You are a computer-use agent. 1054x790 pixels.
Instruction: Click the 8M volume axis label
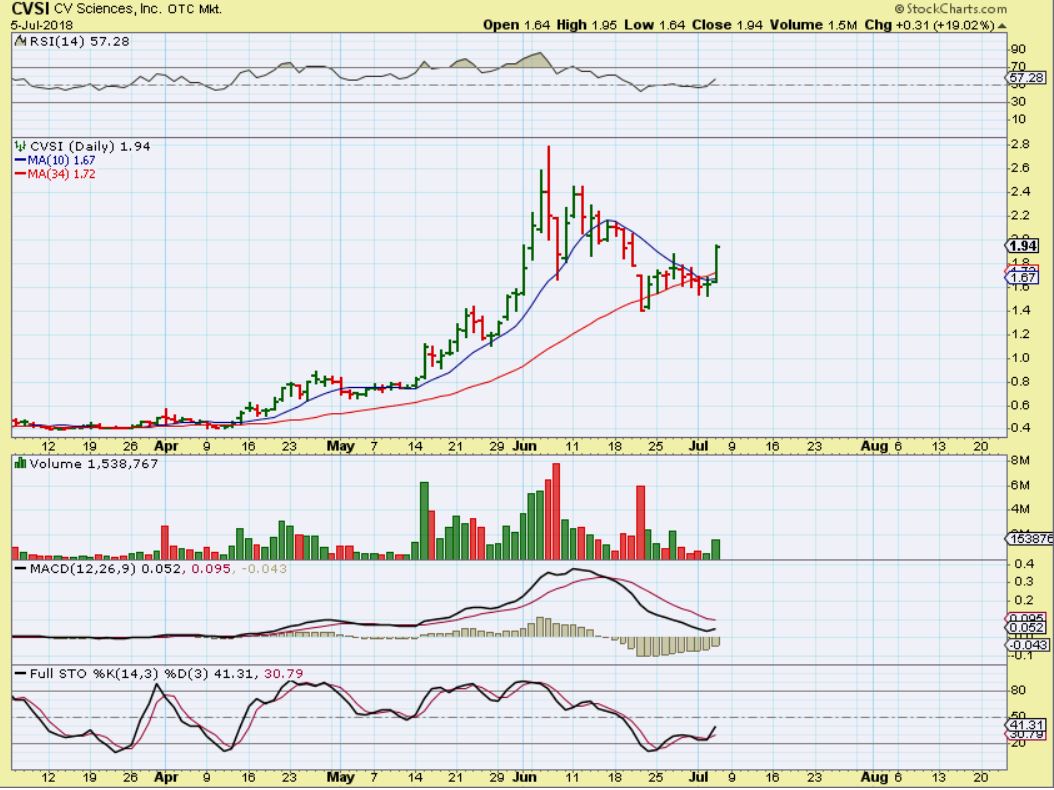(x=1021, y=461)
